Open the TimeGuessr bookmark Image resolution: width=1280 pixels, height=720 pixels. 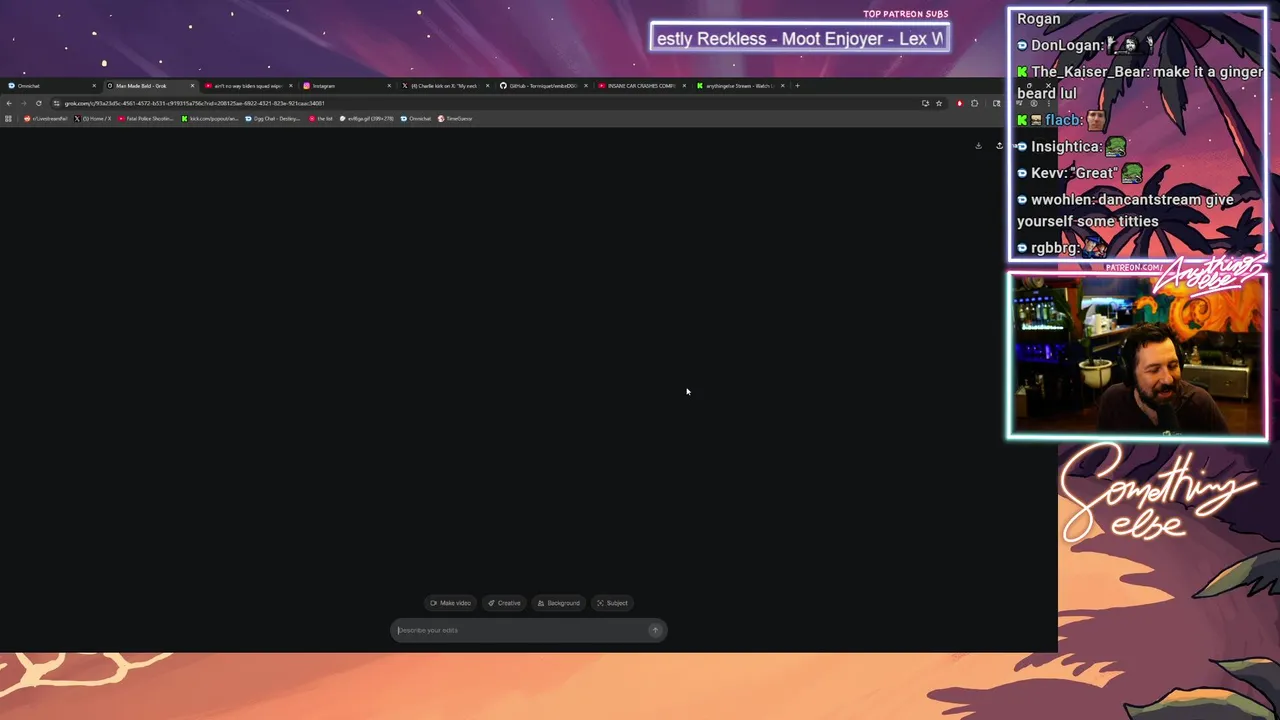pyautogui.click(x=455, y=119)
